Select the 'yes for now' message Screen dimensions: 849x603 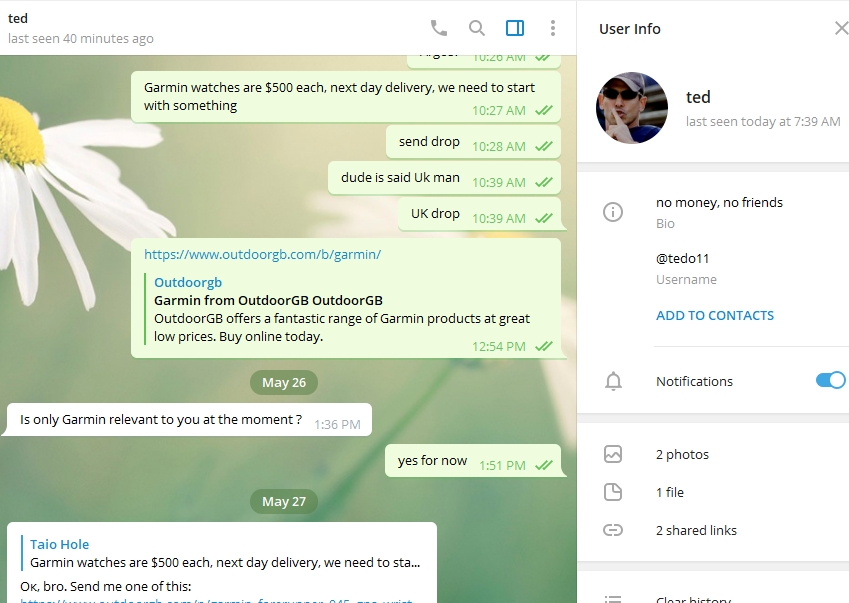[x=473, y=461]
